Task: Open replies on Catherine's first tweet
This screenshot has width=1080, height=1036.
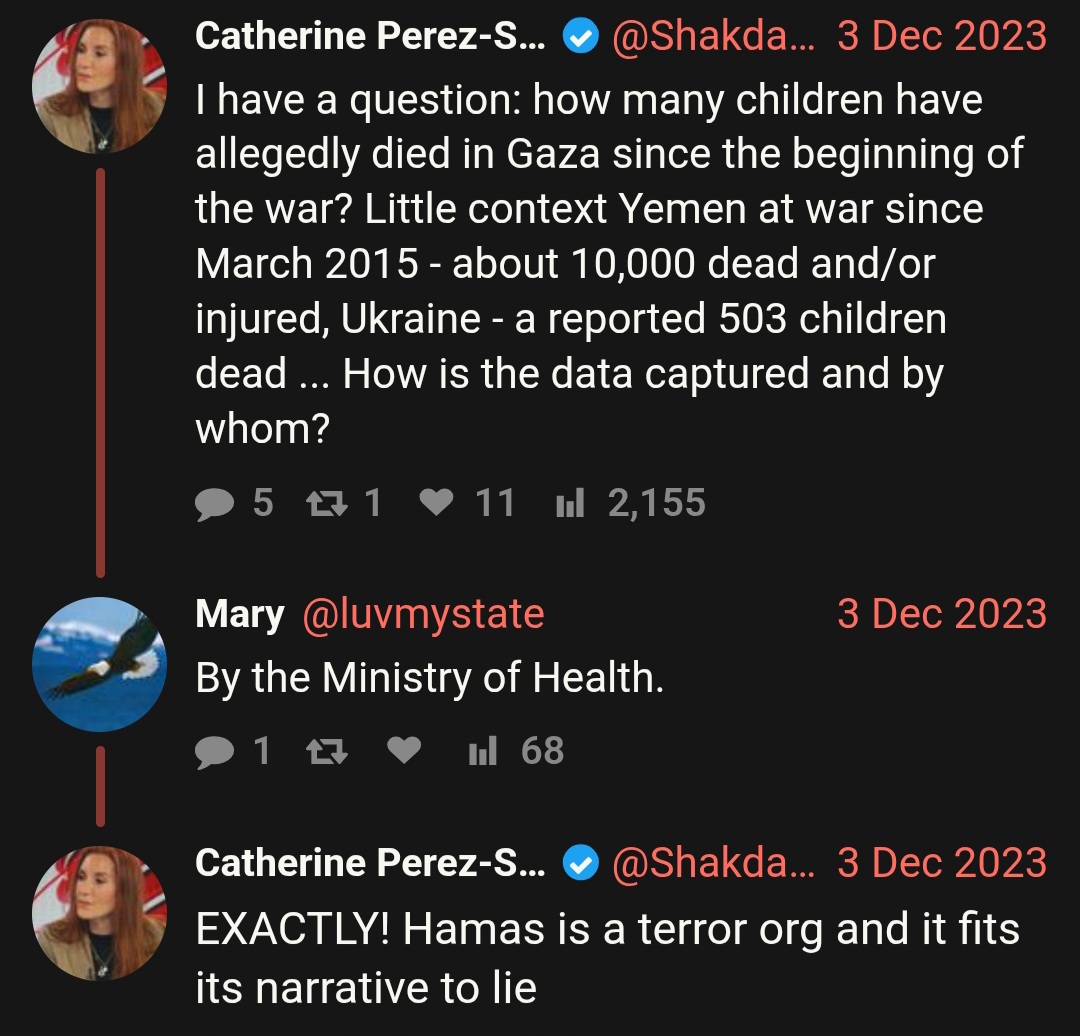Action: tap(233, 503)
